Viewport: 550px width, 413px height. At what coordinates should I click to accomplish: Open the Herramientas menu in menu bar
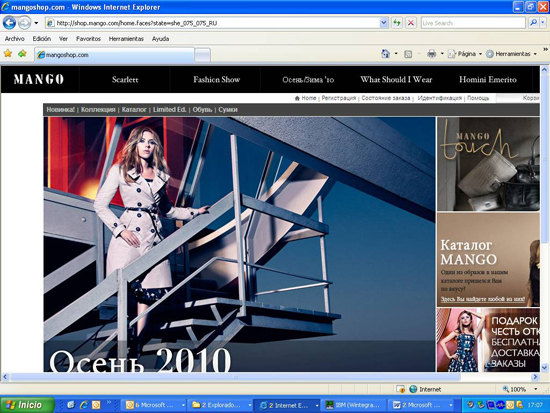point(126,39)
